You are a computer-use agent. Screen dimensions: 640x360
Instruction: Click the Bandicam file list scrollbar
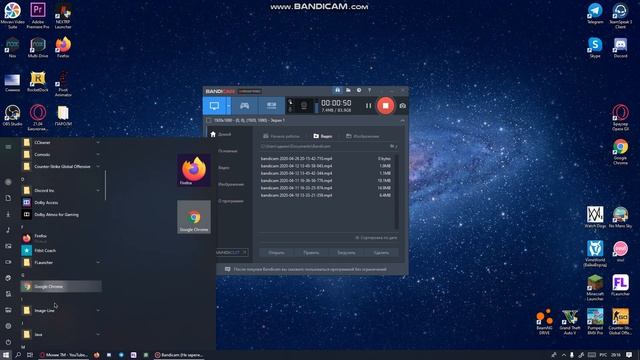pyautogui.click(x=396, y=191)
